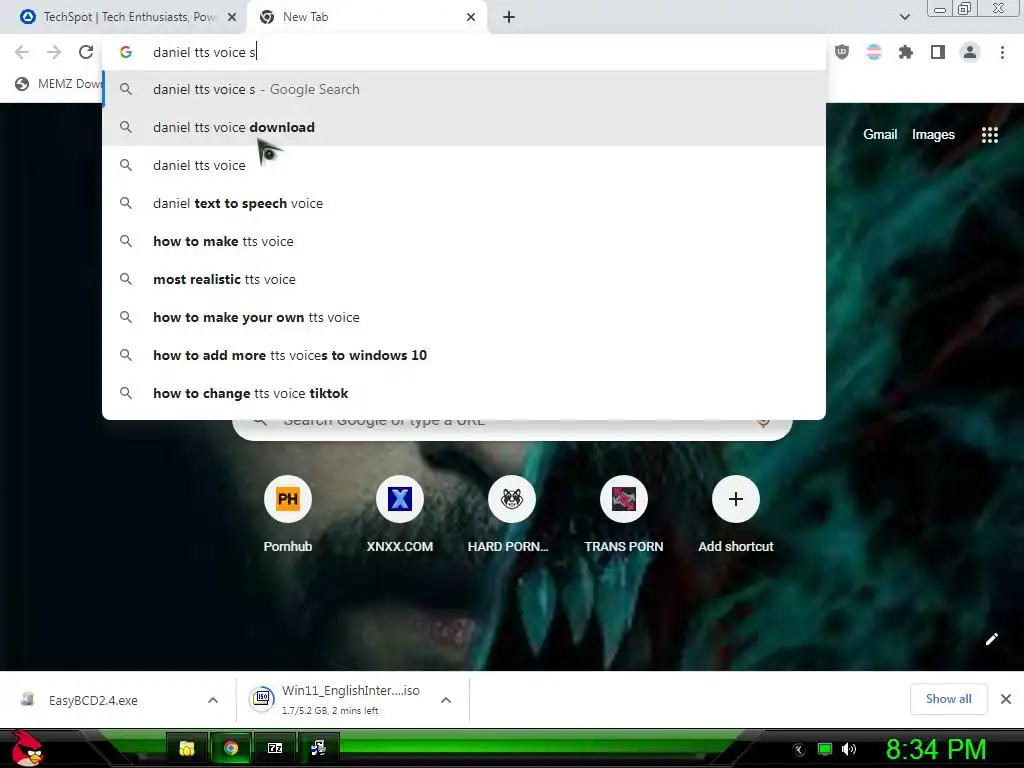Open the Chrome profile avatar
This screenshot has height=768, width=1024.
pyautogui.click(x=970, y=52)
